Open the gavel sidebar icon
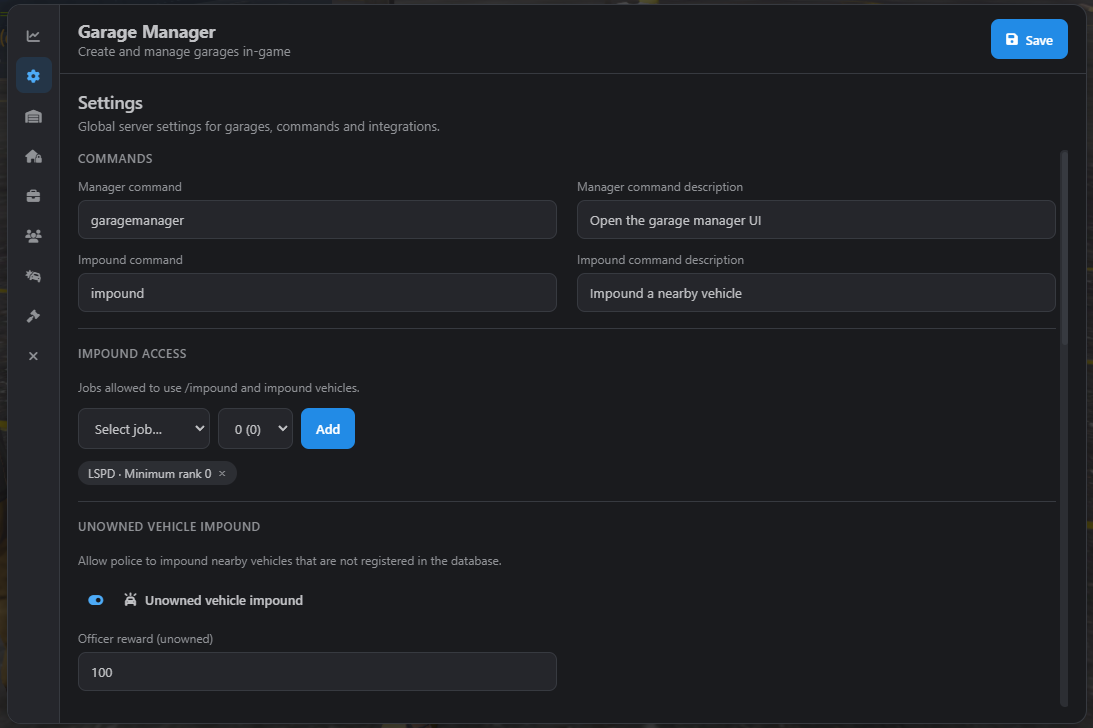Viewport: 1093px width, 728px height. [x=33, y=316]
